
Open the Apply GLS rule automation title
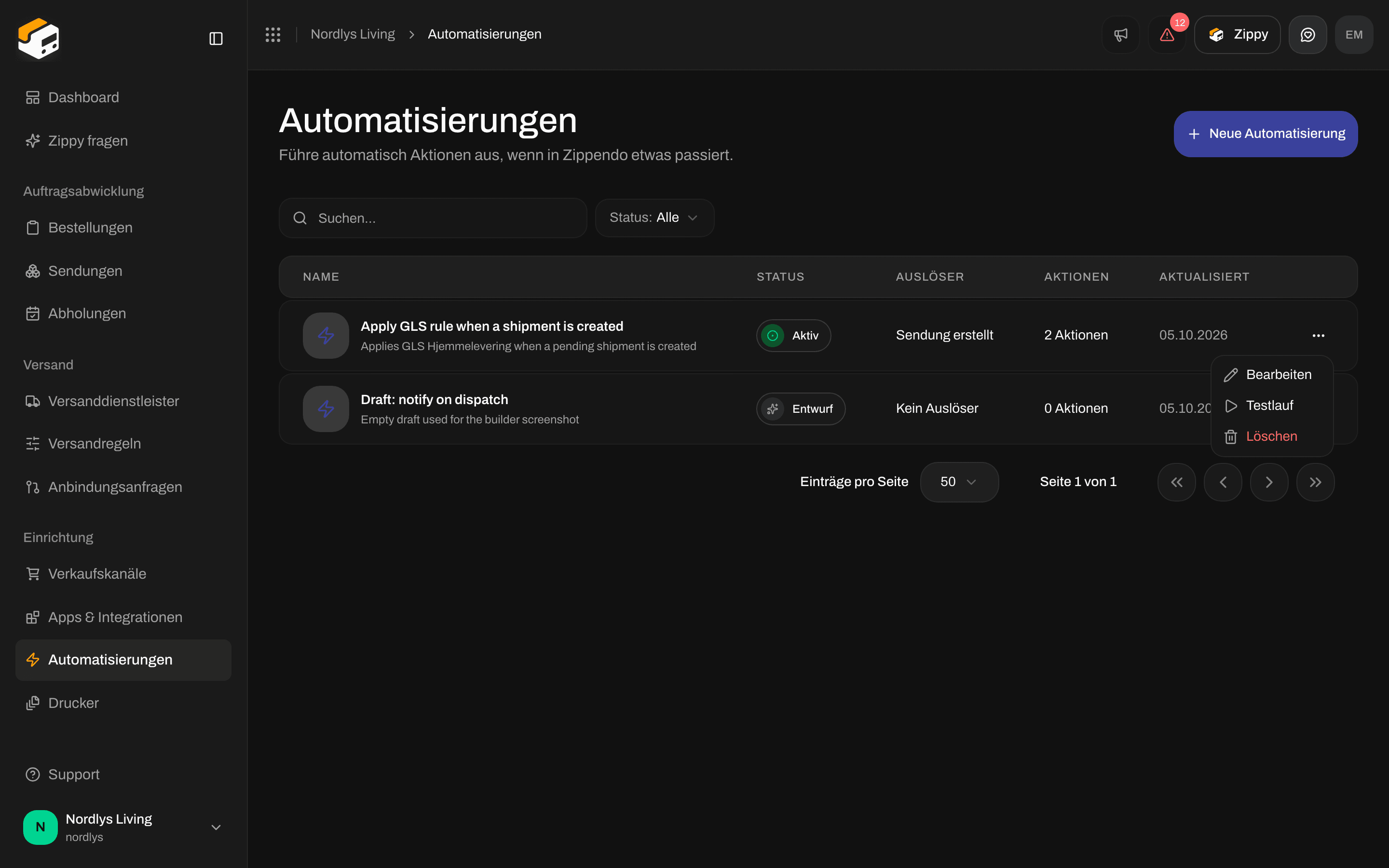(x=492, y=326)
